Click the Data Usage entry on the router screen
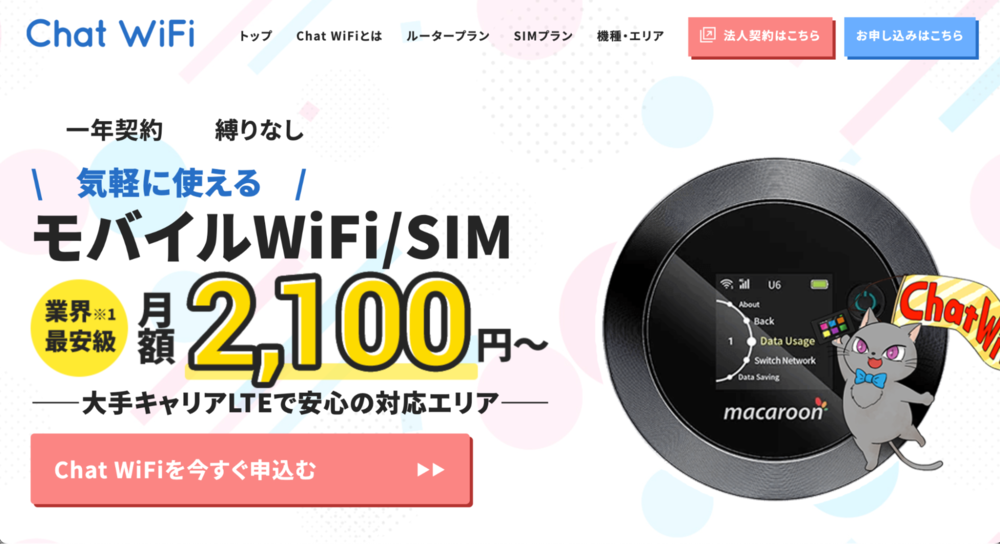Viewport: 1000px width, 544px height. [x=787, y=341]
